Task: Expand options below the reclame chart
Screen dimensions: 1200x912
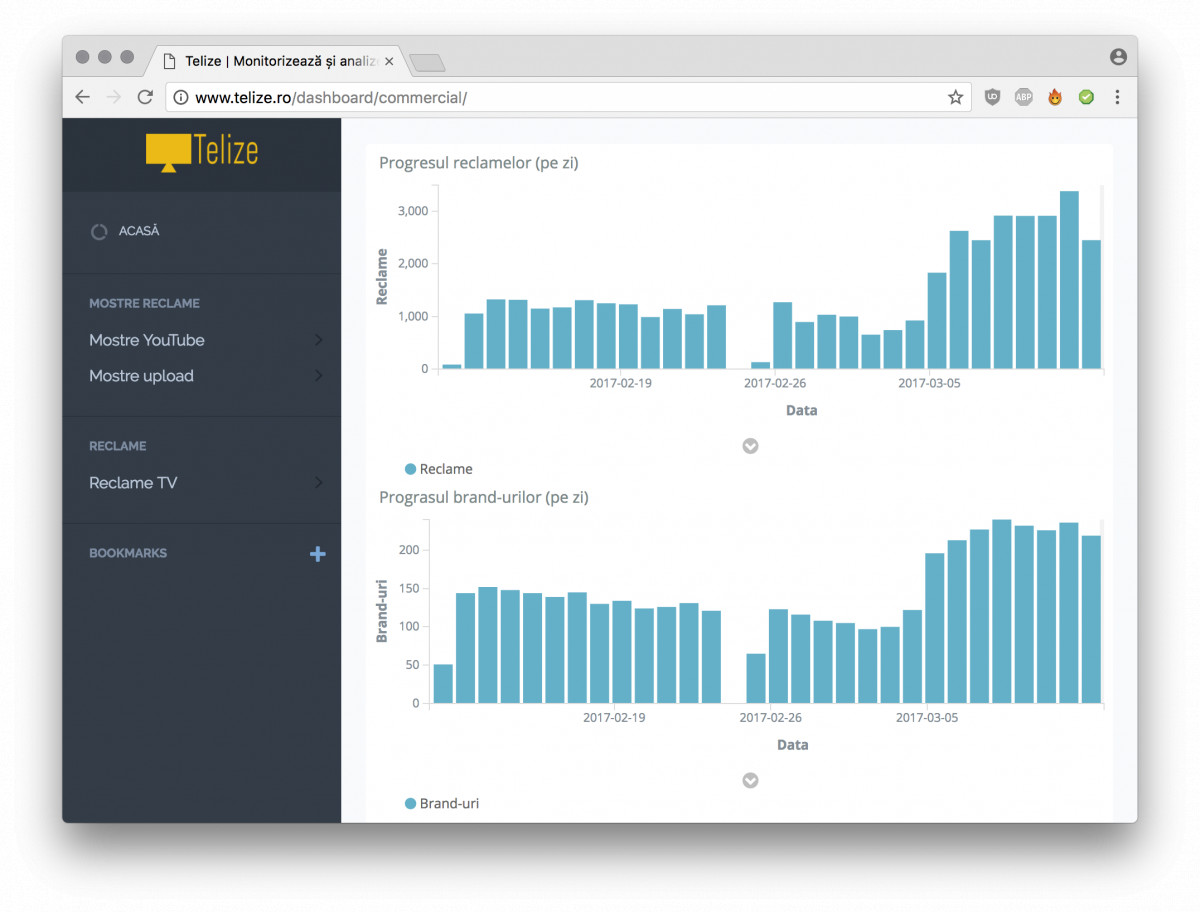Action: (750, 446)
